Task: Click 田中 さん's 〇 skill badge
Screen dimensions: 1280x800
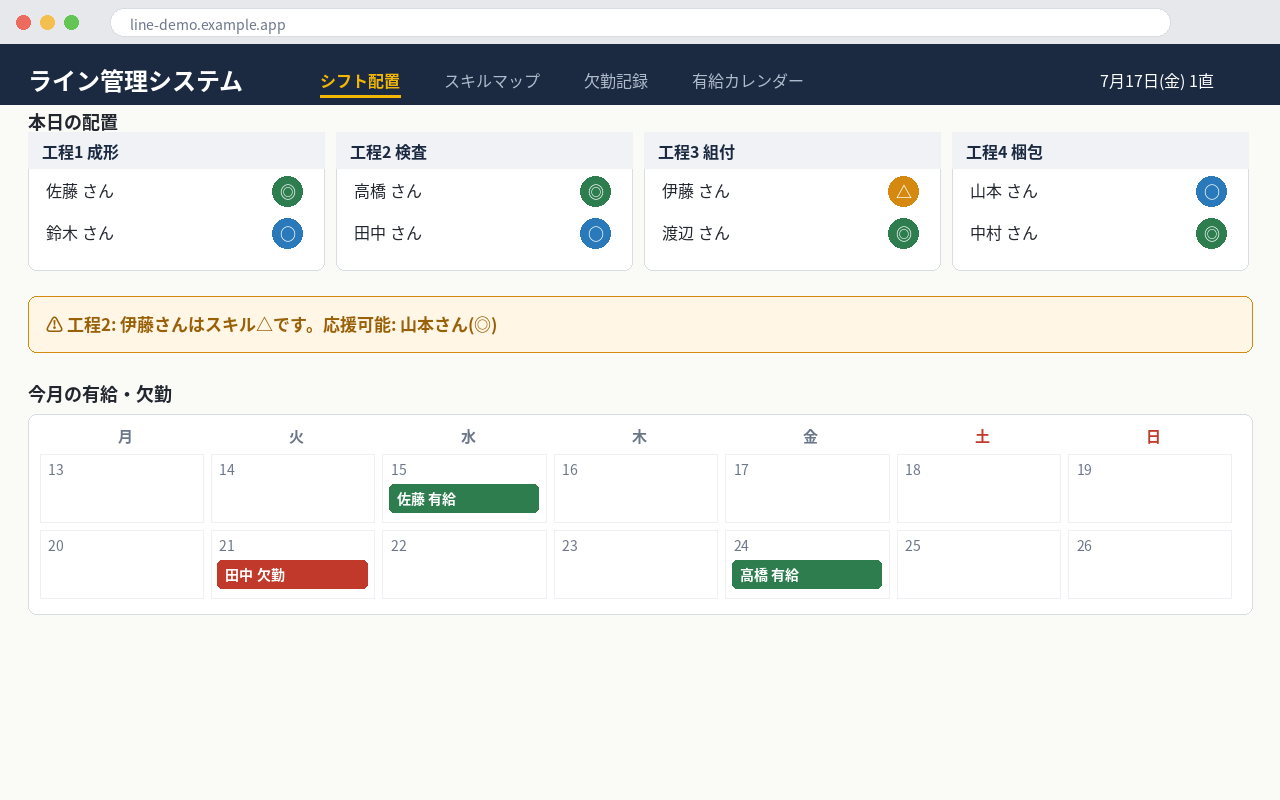Action: [595, 233]
